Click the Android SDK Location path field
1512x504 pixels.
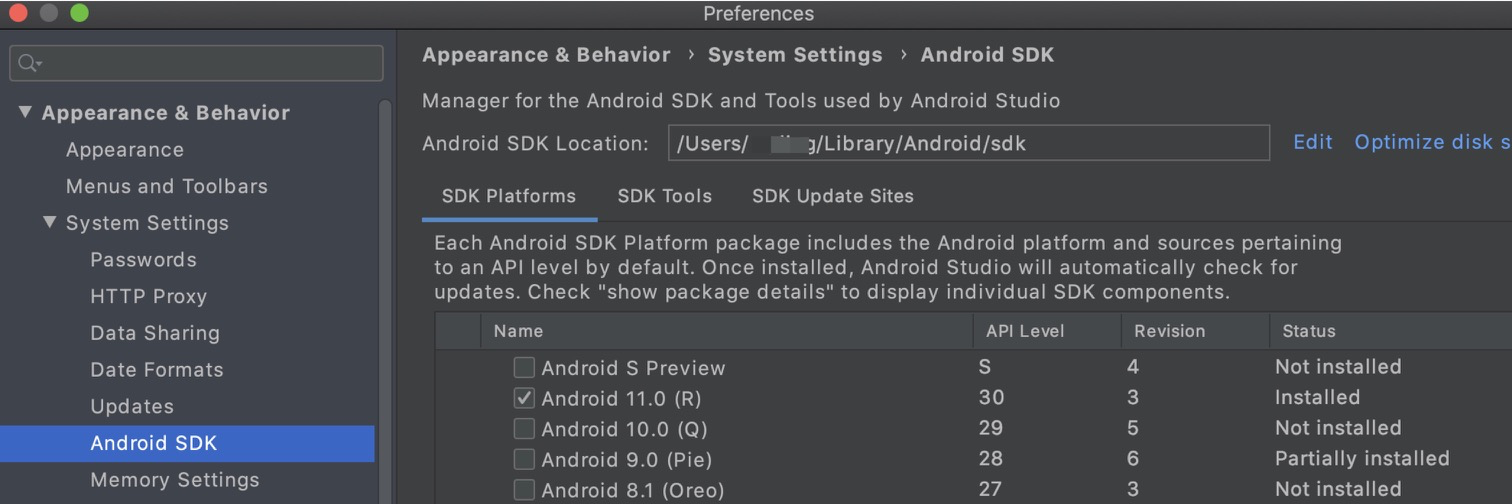coord(968,143)
